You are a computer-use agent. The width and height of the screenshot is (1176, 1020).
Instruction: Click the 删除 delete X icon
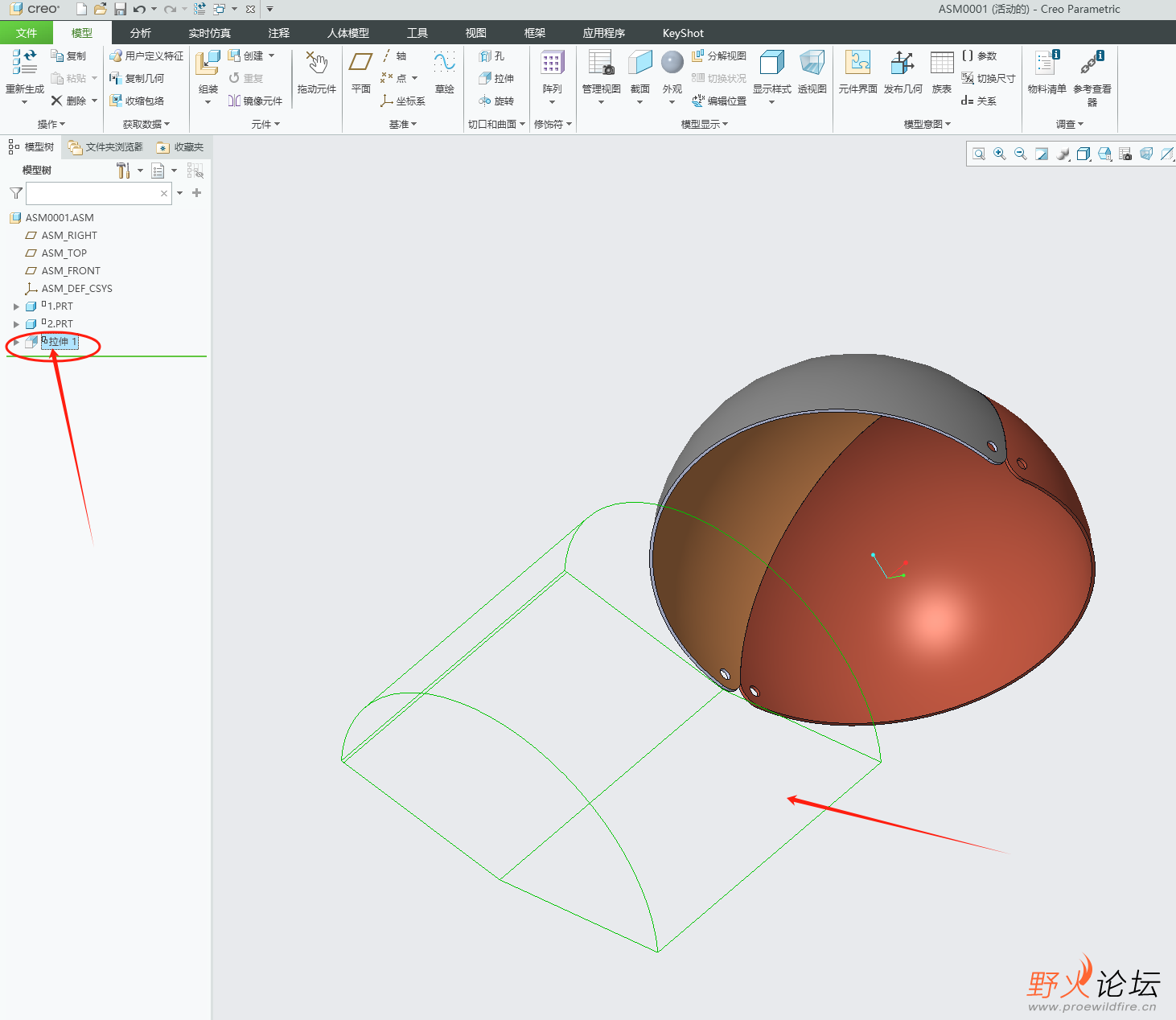[x=57, y=101]
